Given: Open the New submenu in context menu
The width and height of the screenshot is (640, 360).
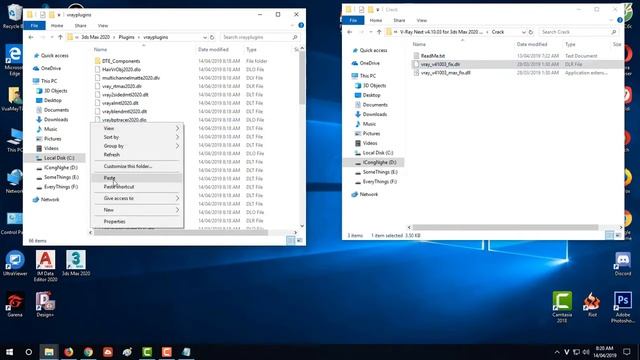Looking at the screenshot, I should tap(137, 210).
